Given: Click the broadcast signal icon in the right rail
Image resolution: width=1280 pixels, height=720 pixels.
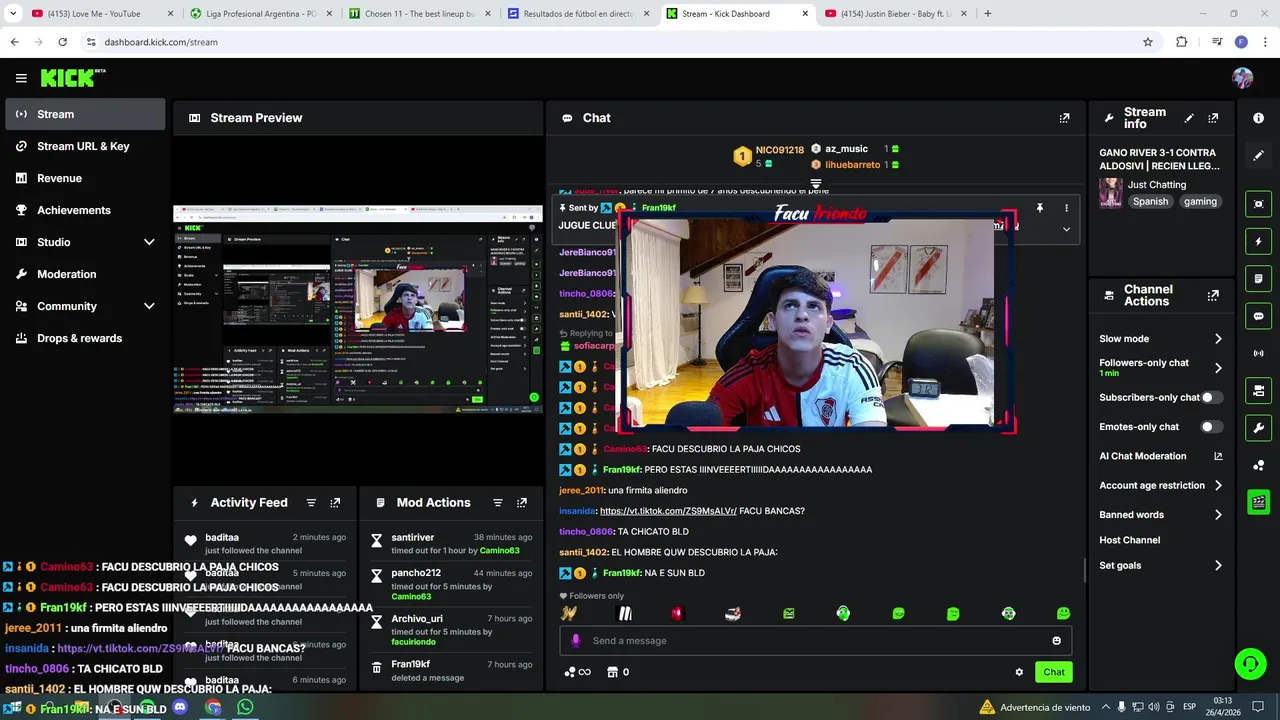Looking at the screenshot, I should click(1258, 353).
